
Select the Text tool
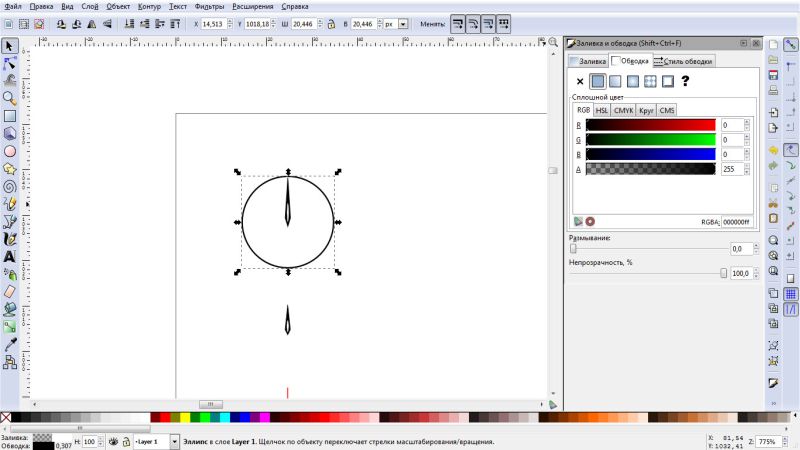[10, 257]
